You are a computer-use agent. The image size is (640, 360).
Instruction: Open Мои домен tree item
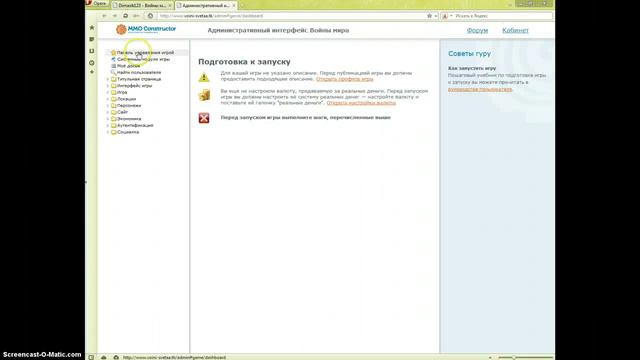click(x=128, y=66)
